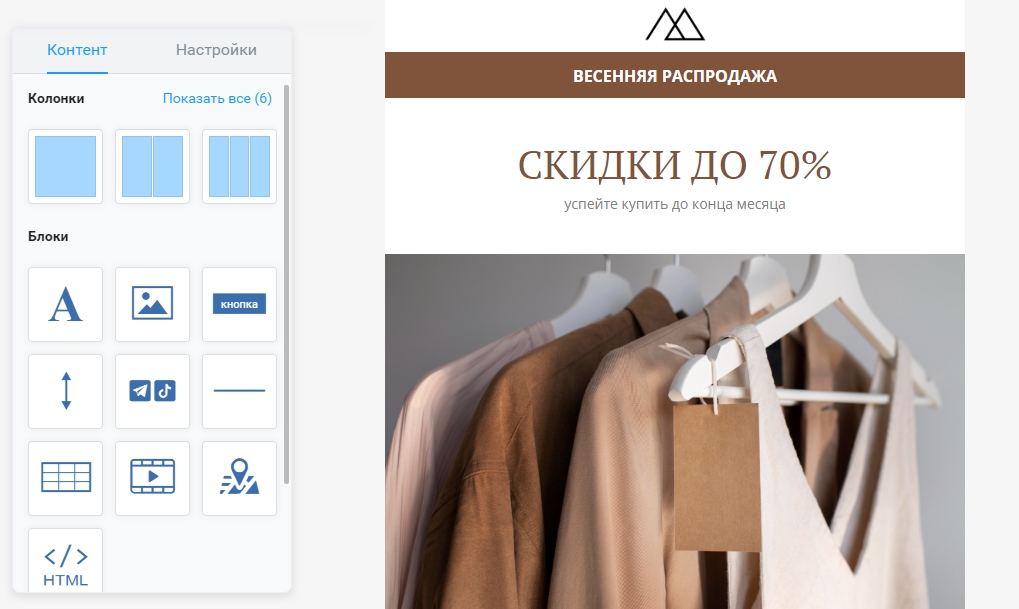Image resolution: width=1019 pixels, height=609 pixels.
Task: Add the кнопка button block
Action: (x=239, y=304)
